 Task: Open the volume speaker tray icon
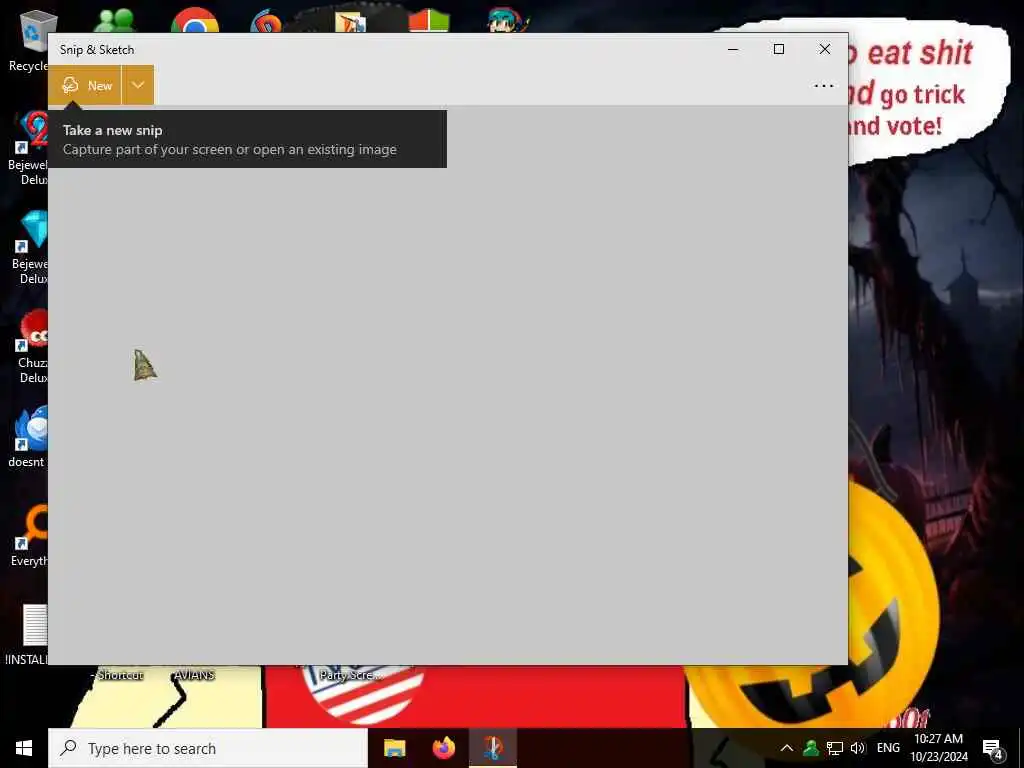[857, 748]
